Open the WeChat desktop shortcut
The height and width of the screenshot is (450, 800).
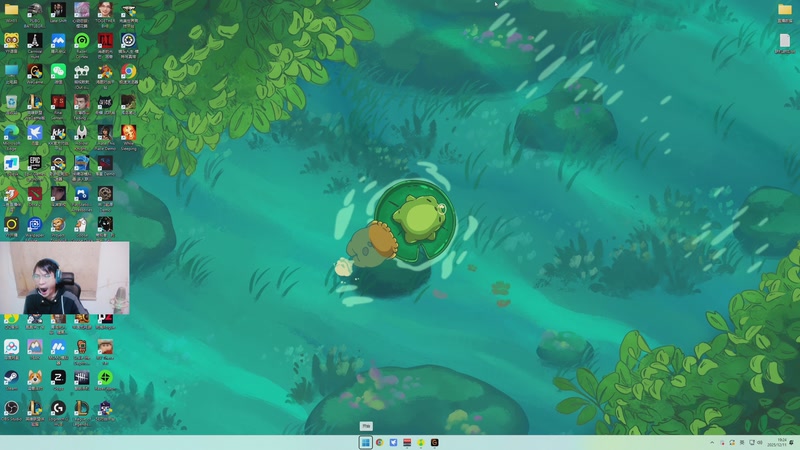coord(58,71)
